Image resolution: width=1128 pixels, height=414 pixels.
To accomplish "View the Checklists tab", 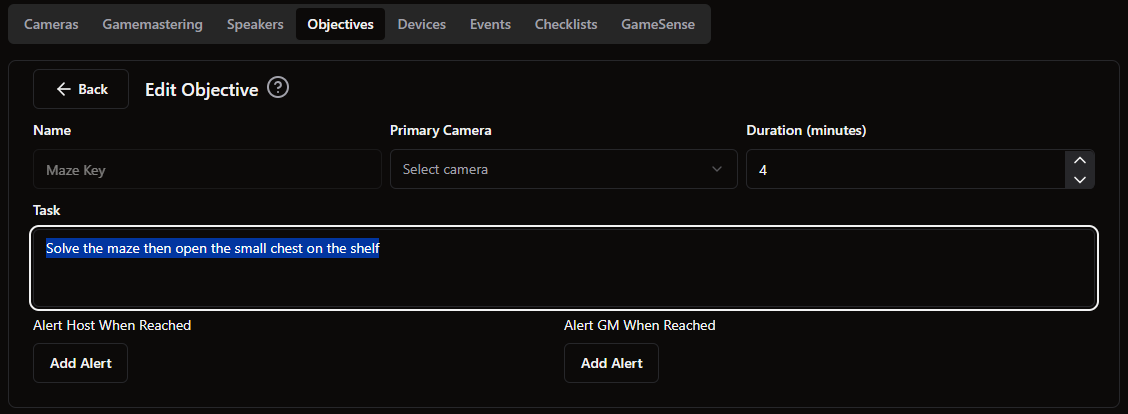I will pyautogui.click(x=565, y=24).
